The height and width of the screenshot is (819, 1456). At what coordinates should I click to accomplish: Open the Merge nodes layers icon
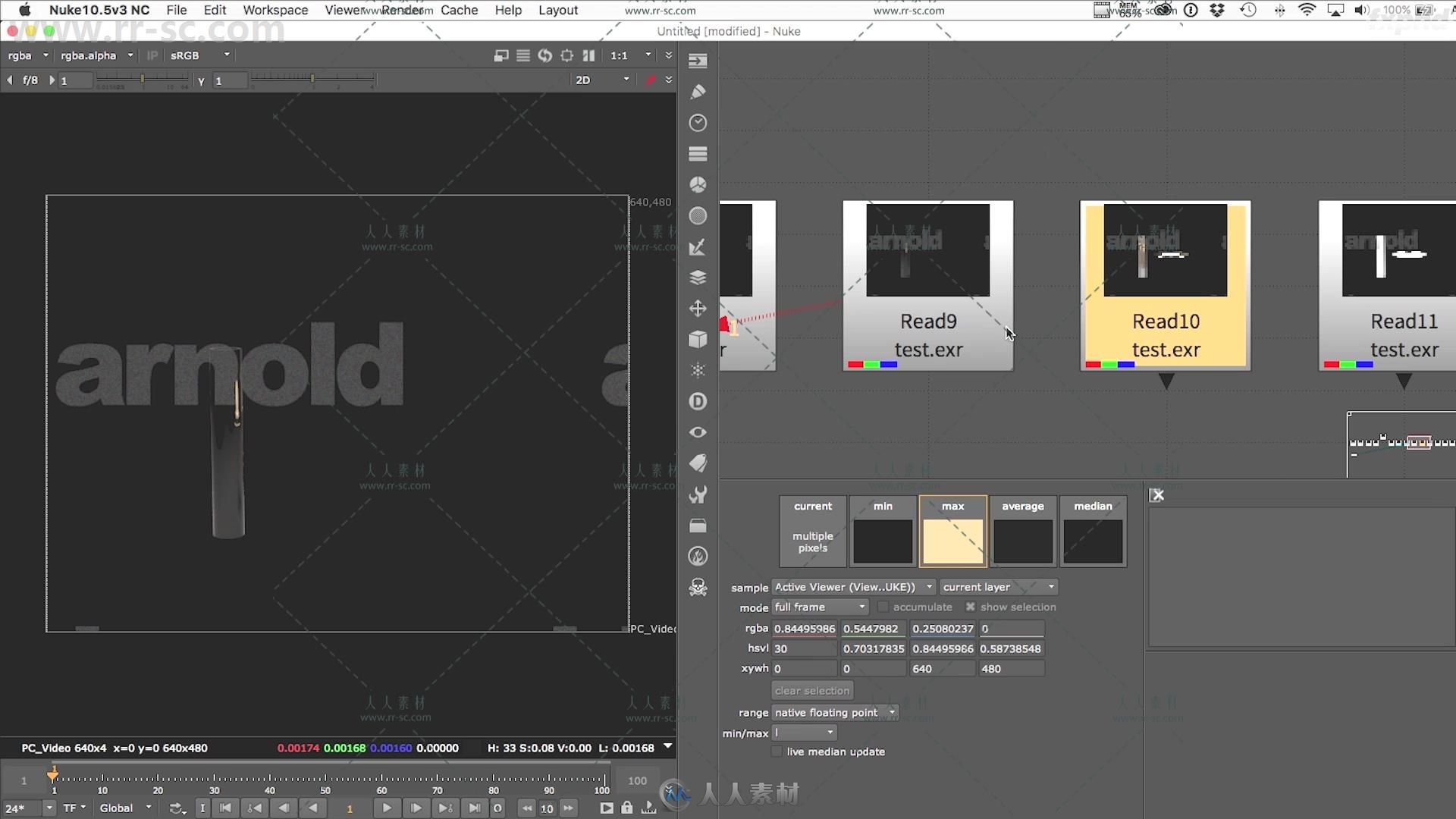[698, 278]
